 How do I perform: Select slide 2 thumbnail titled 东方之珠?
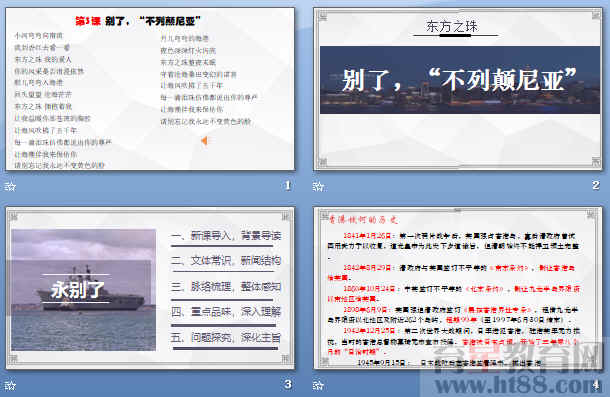point(458,89)
